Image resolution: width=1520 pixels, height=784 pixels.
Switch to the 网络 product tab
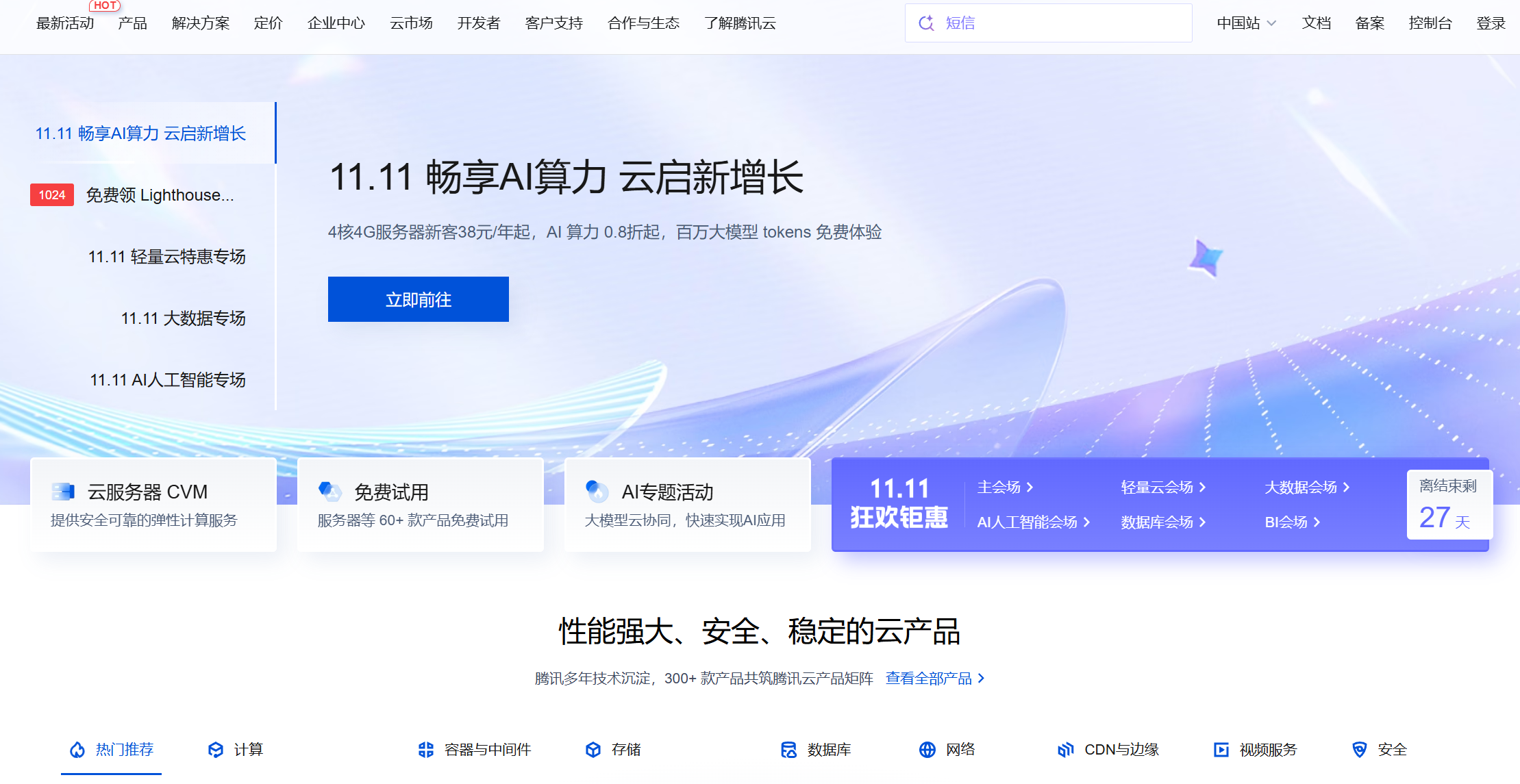pos(947,750)
